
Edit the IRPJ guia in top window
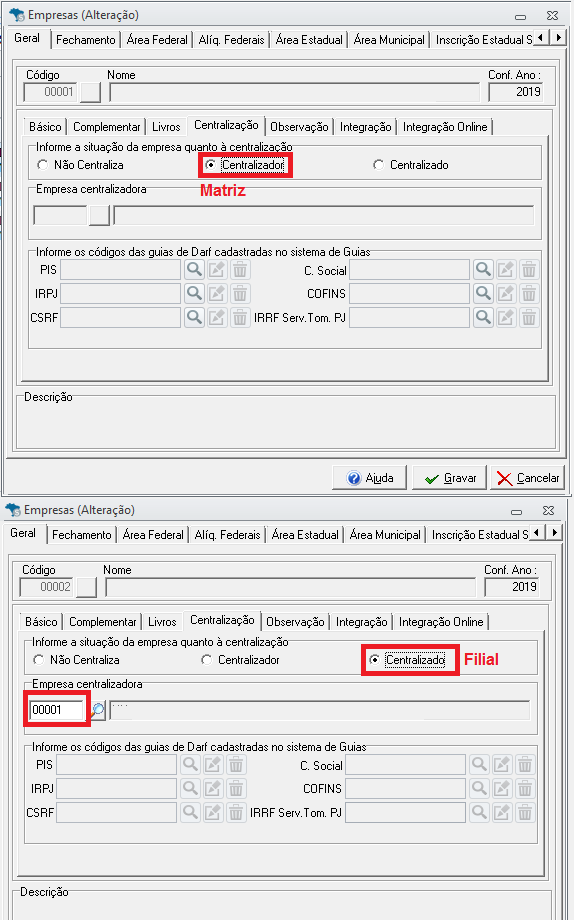click(217, 293)
